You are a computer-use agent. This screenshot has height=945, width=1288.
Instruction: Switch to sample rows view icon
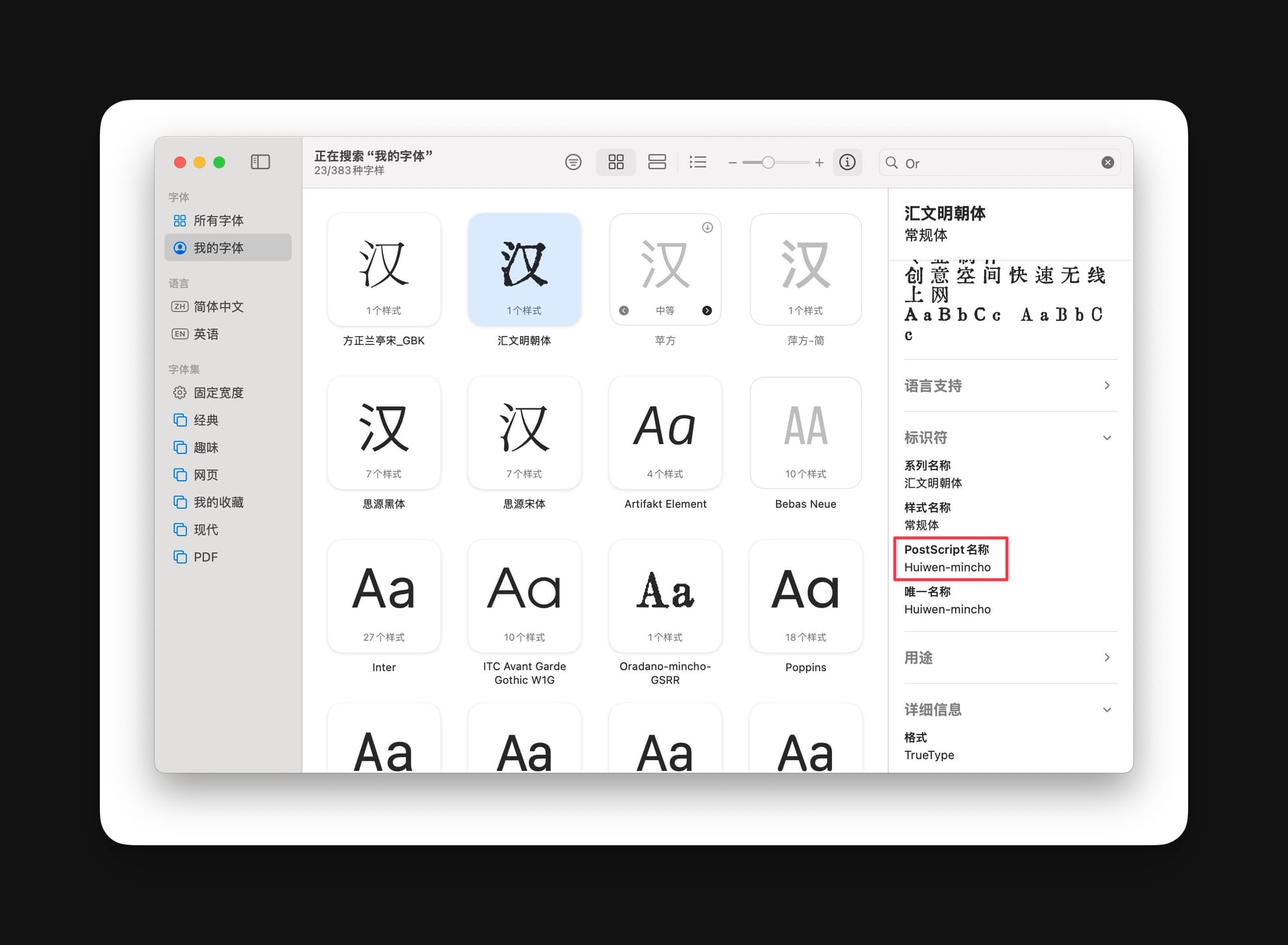[x=657, y=162]
